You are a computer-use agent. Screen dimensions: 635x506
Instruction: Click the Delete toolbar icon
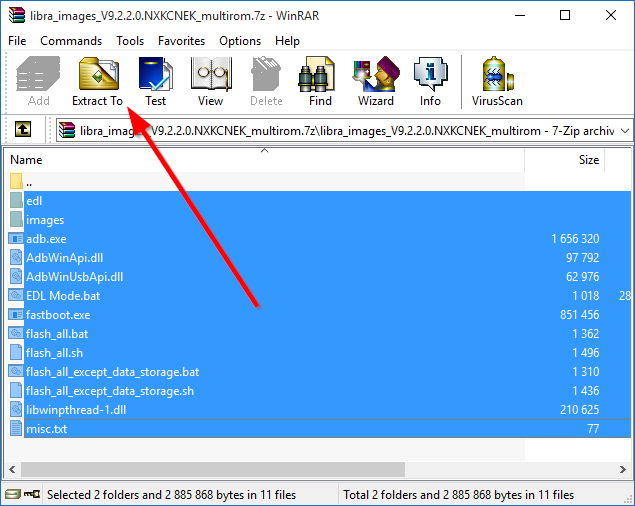click(266, 73)
